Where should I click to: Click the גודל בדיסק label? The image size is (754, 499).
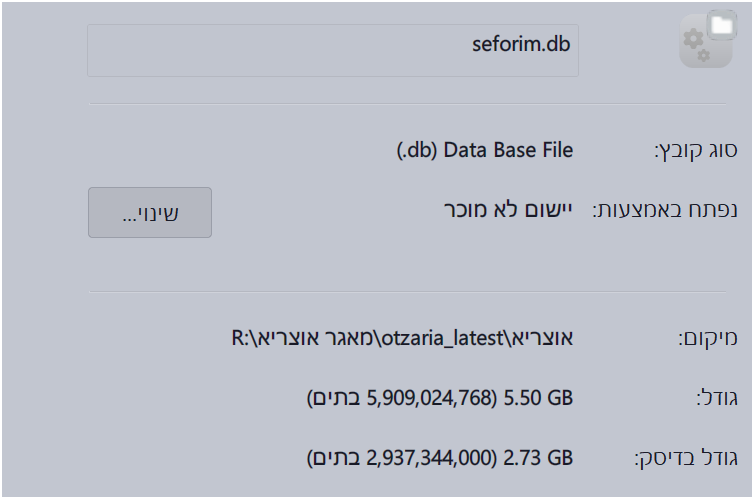coord(686,459)
